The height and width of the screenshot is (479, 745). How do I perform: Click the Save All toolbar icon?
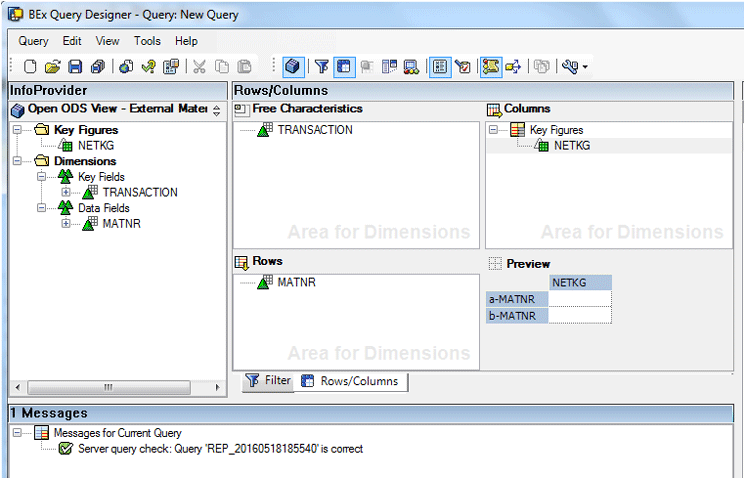[97, 67]
